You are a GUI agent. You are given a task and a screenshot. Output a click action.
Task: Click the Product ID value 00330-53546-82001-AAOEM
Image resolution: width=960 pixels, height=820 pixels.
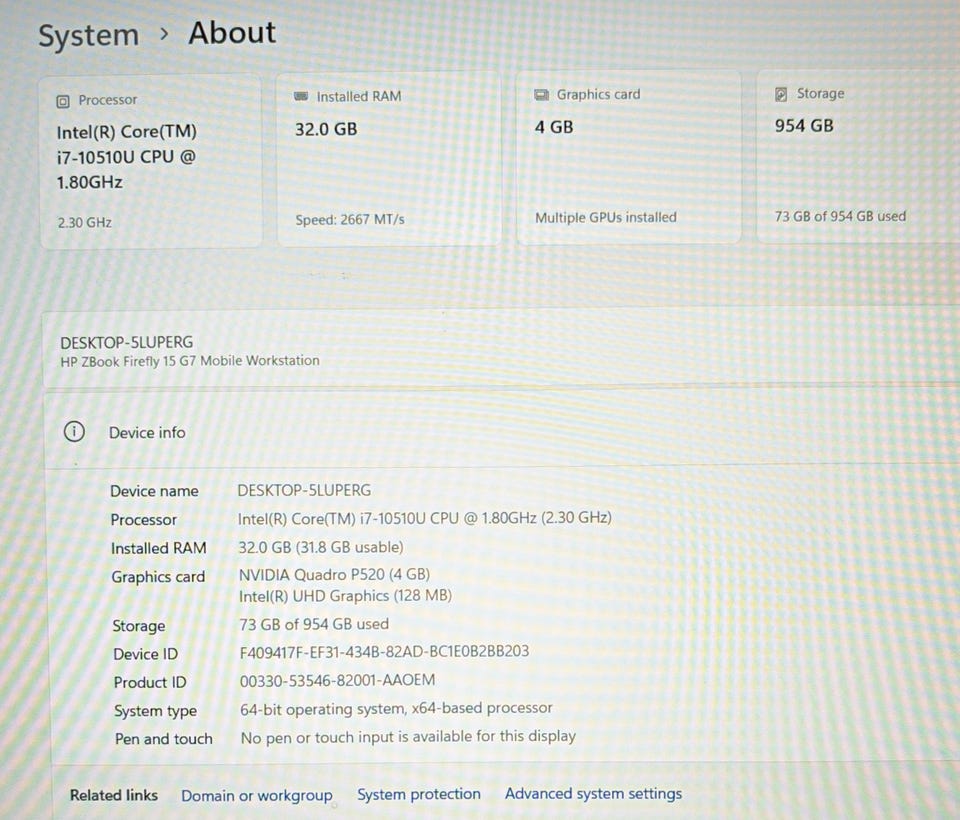point(337,680)
